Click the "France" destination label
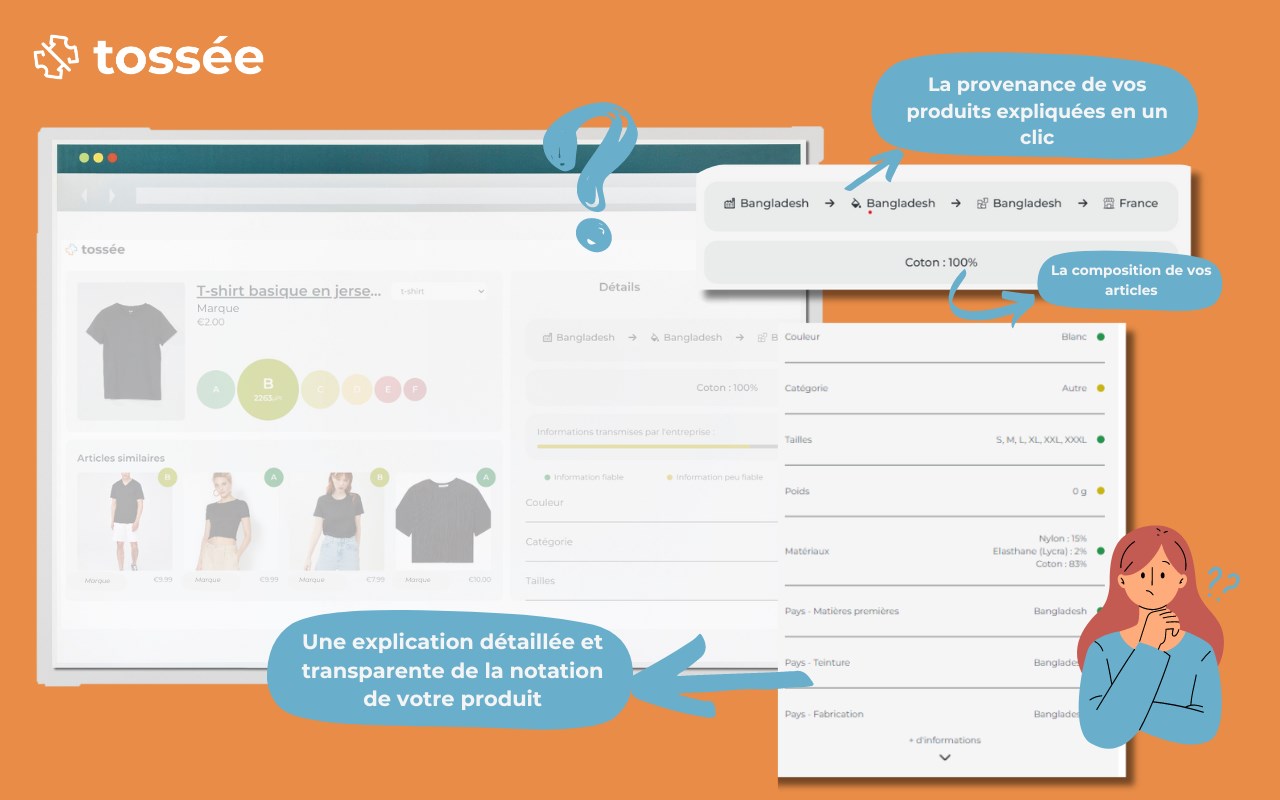The width and height of the screenshot is (1280, 800). (x=1138, y=203)
